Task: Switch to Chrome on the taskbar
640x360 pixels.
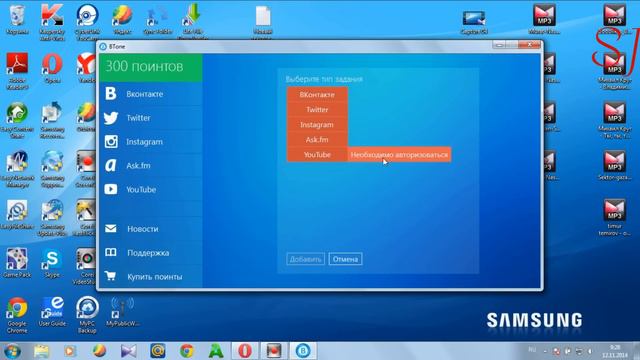Action: click(x=187, y=351)
